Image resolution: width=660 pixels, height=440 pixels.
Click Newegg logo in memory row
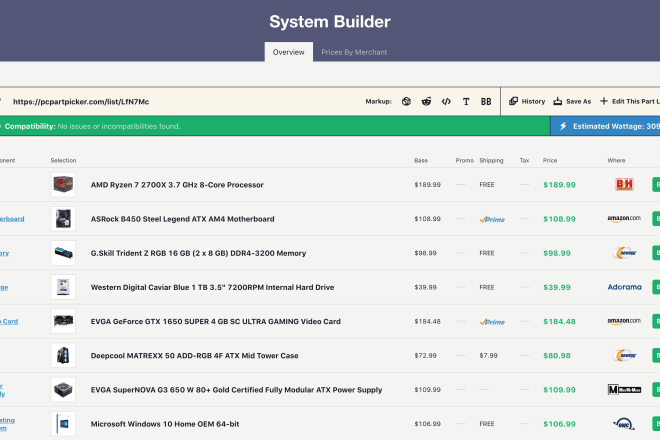[624, 253]
